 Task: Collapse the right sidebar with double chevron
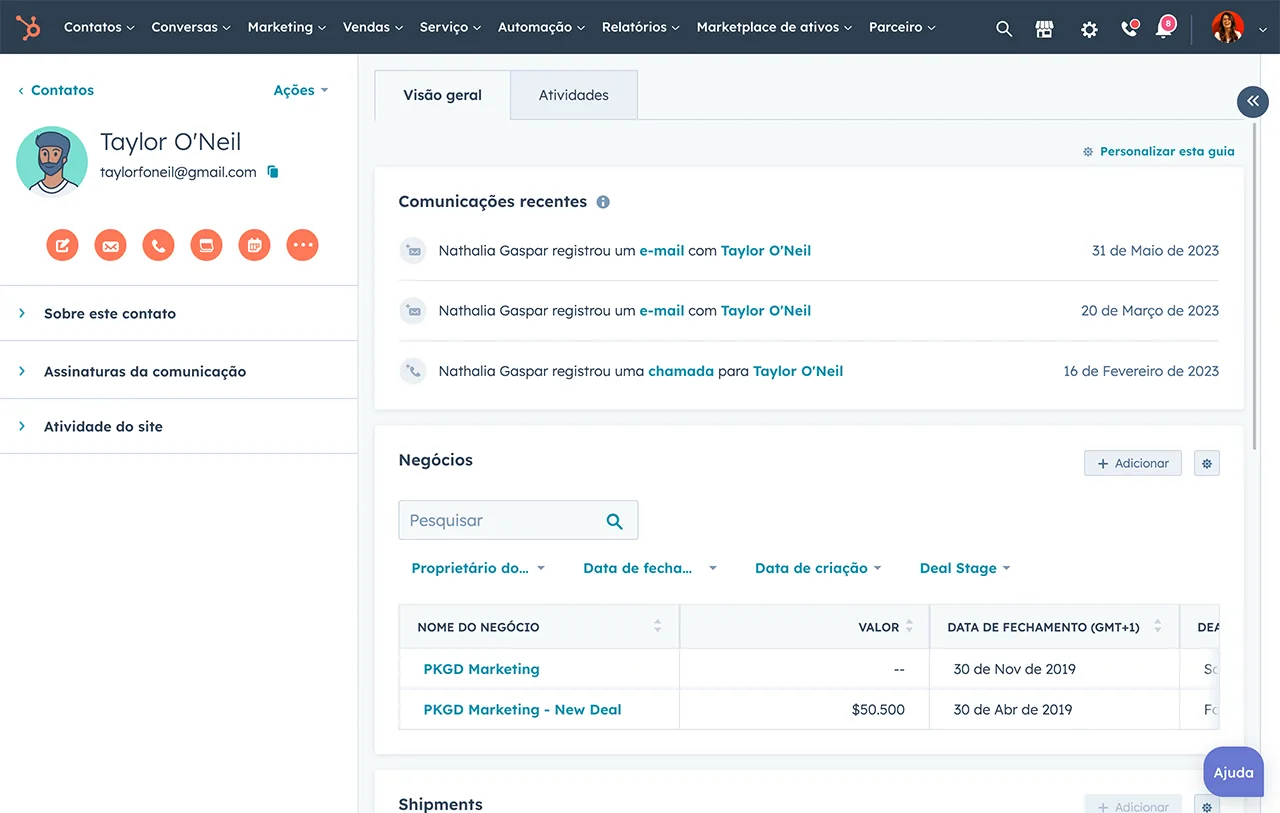(1253, 102)
